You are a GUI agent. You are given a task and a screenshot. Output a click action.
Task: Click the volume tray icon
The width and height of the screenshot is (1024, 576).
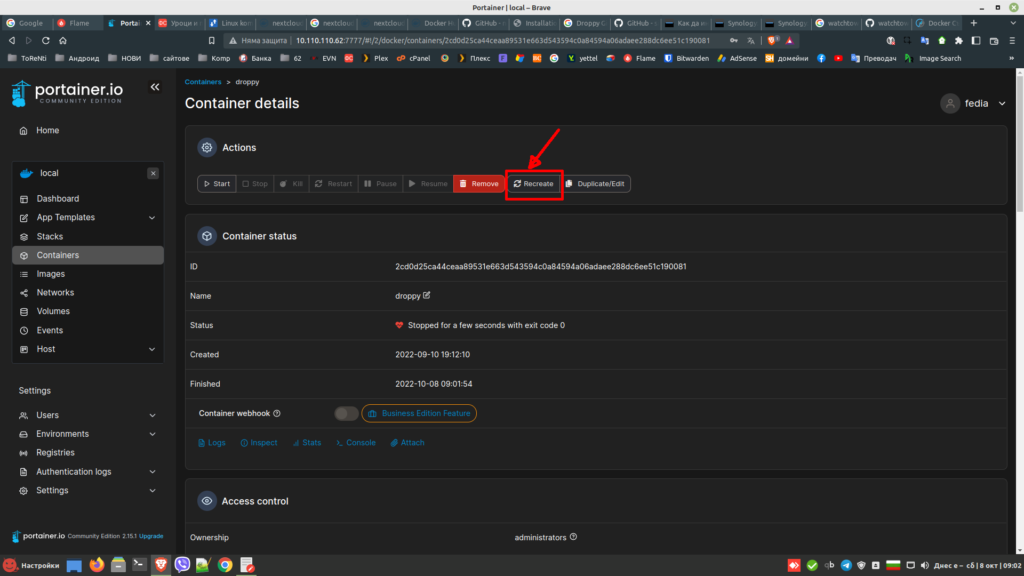924,566
